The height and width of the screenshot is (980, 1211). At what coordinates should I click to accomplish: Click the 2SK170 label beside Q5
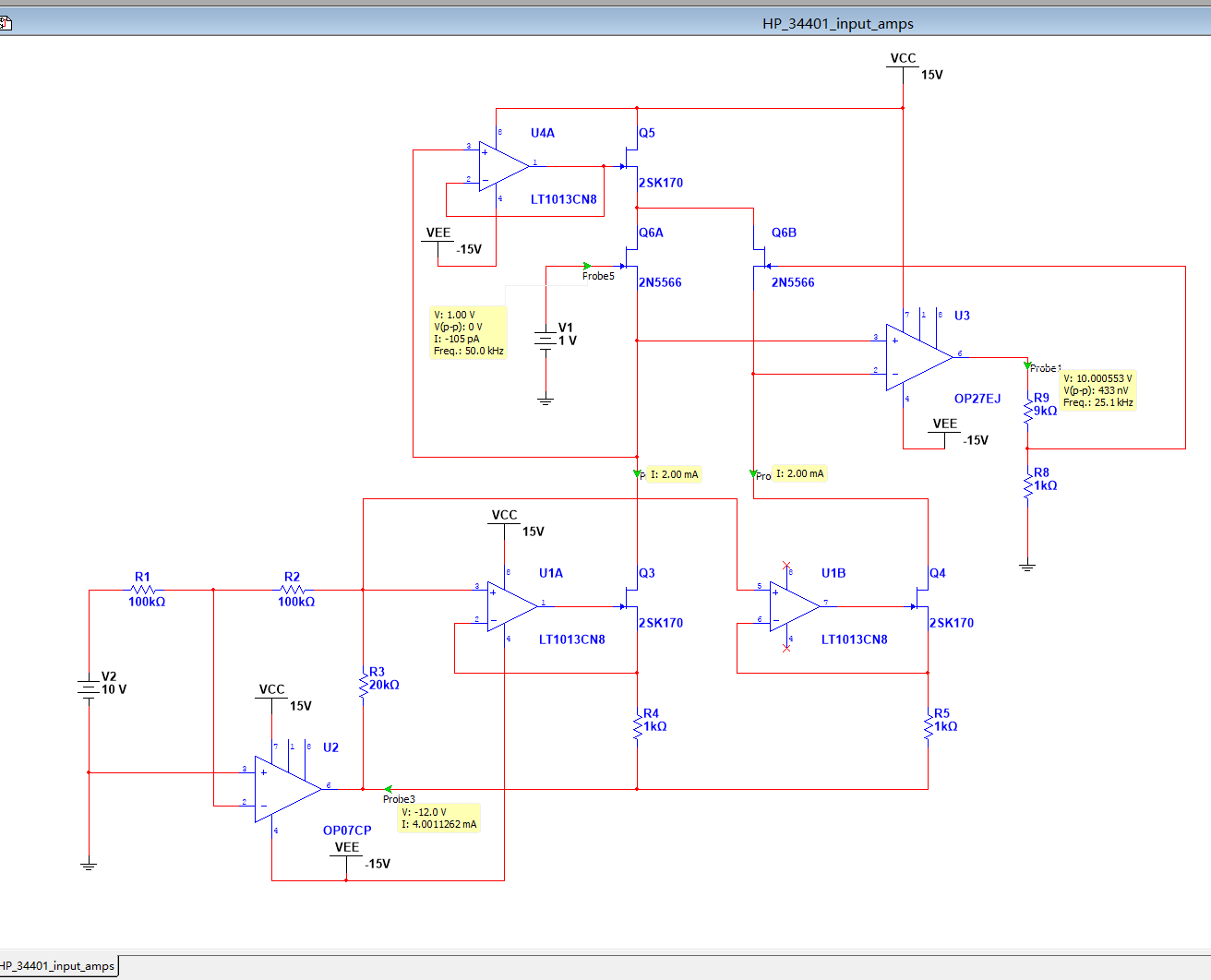pyautogui.click(x=661, y=183)
